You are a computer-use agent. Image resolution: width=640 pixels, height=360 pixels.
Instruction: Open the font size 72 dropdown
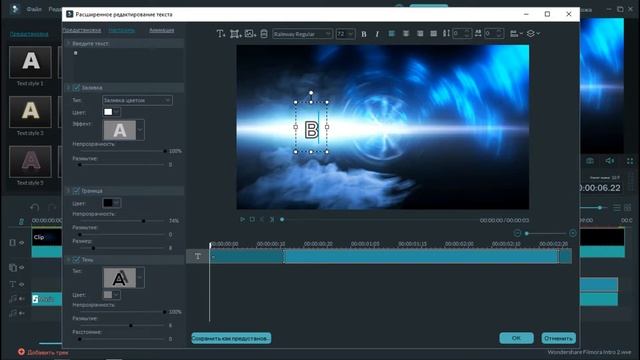coord(345,34)
